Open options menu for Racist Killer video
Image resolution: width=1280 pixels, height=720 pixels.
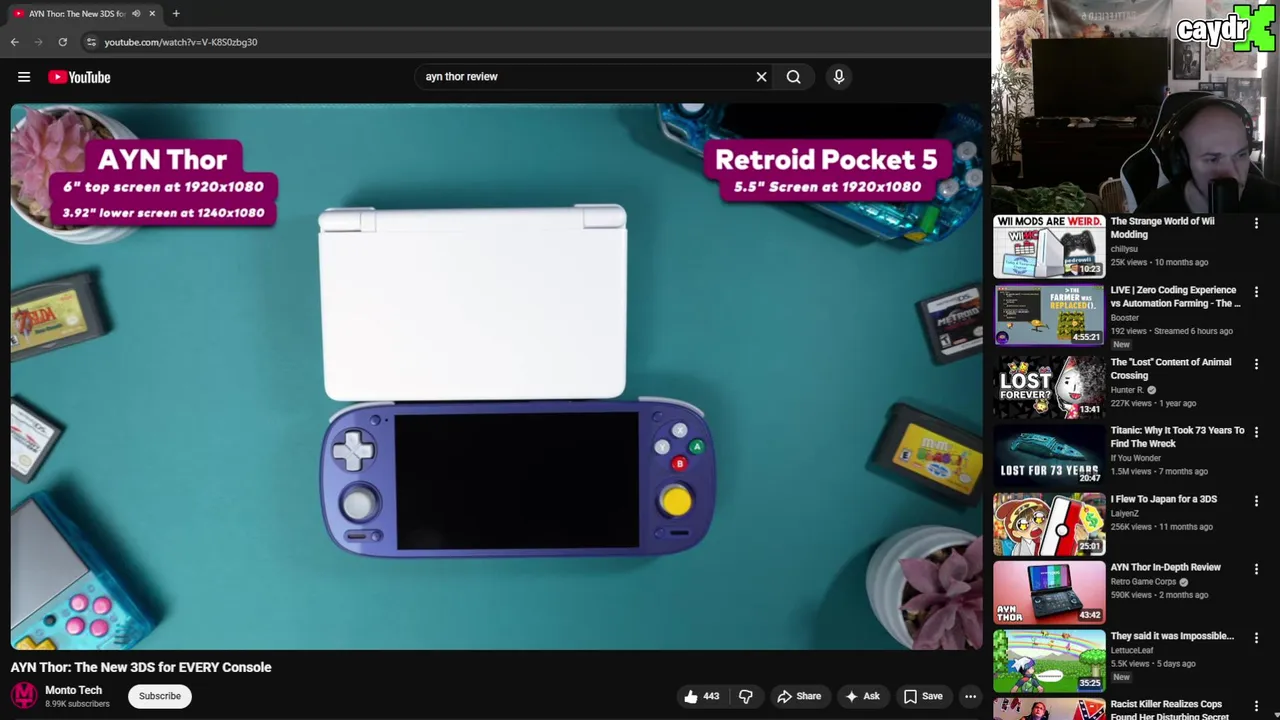pyautogui.click(x=1256, y=705)
